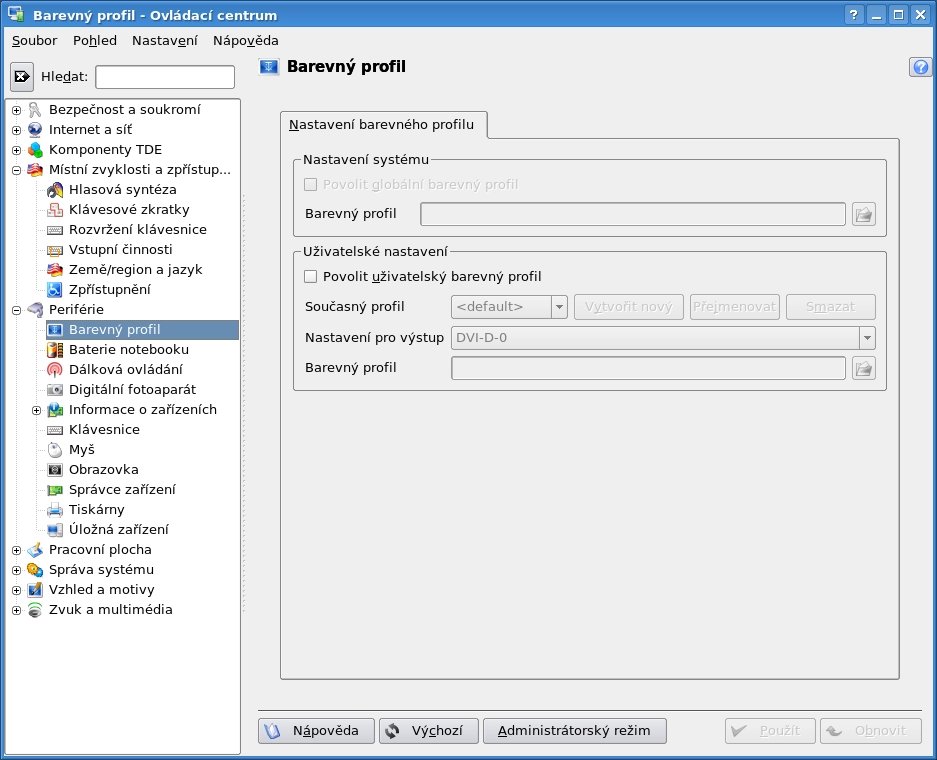Click the Rozvržení klávesnice keyboard icon
This screenshot has width=937, height=760.
click(x=55, y=229)
